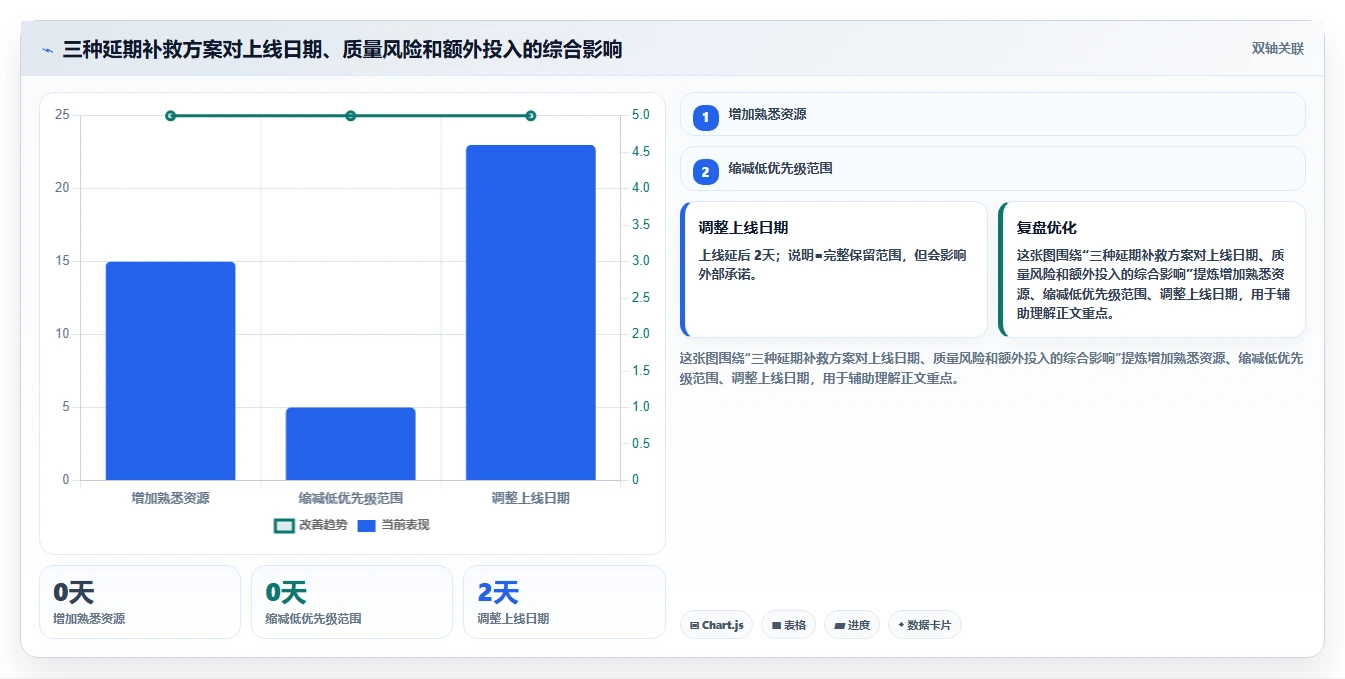Click the 表格 tag

(789, 625)
